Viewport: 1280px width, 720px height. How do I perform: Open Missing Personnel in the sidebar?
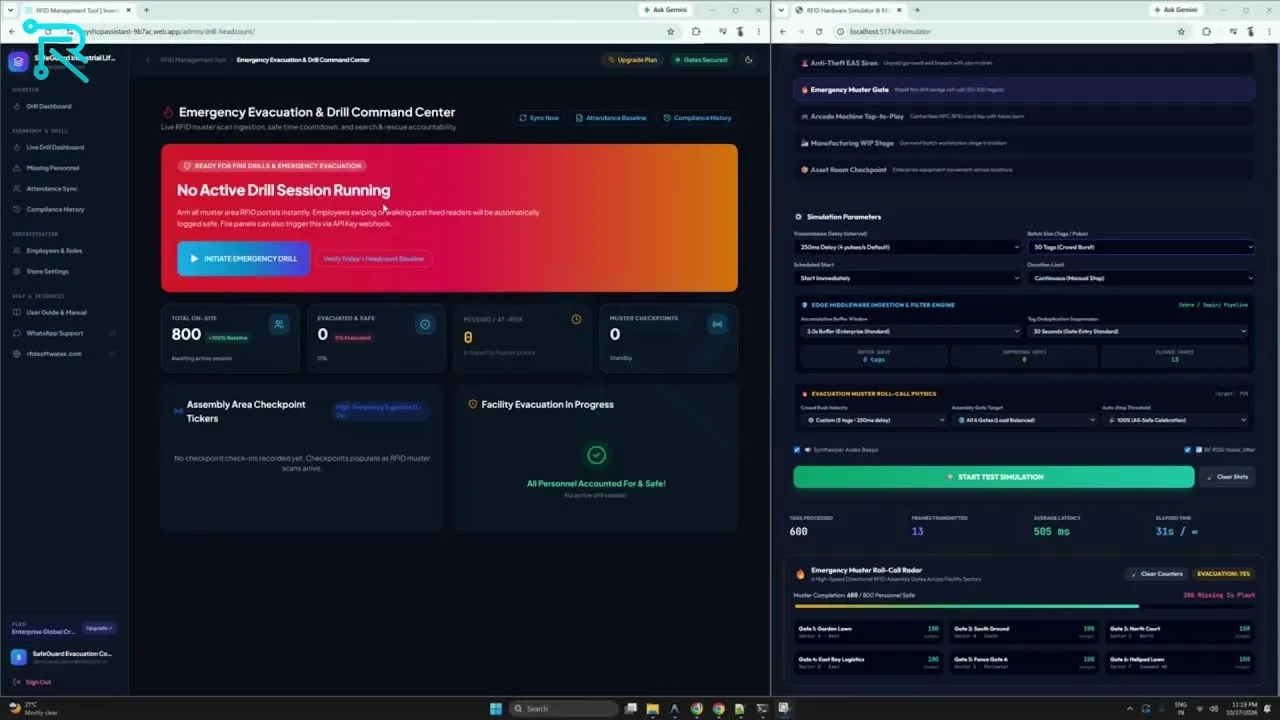[53, 168]
